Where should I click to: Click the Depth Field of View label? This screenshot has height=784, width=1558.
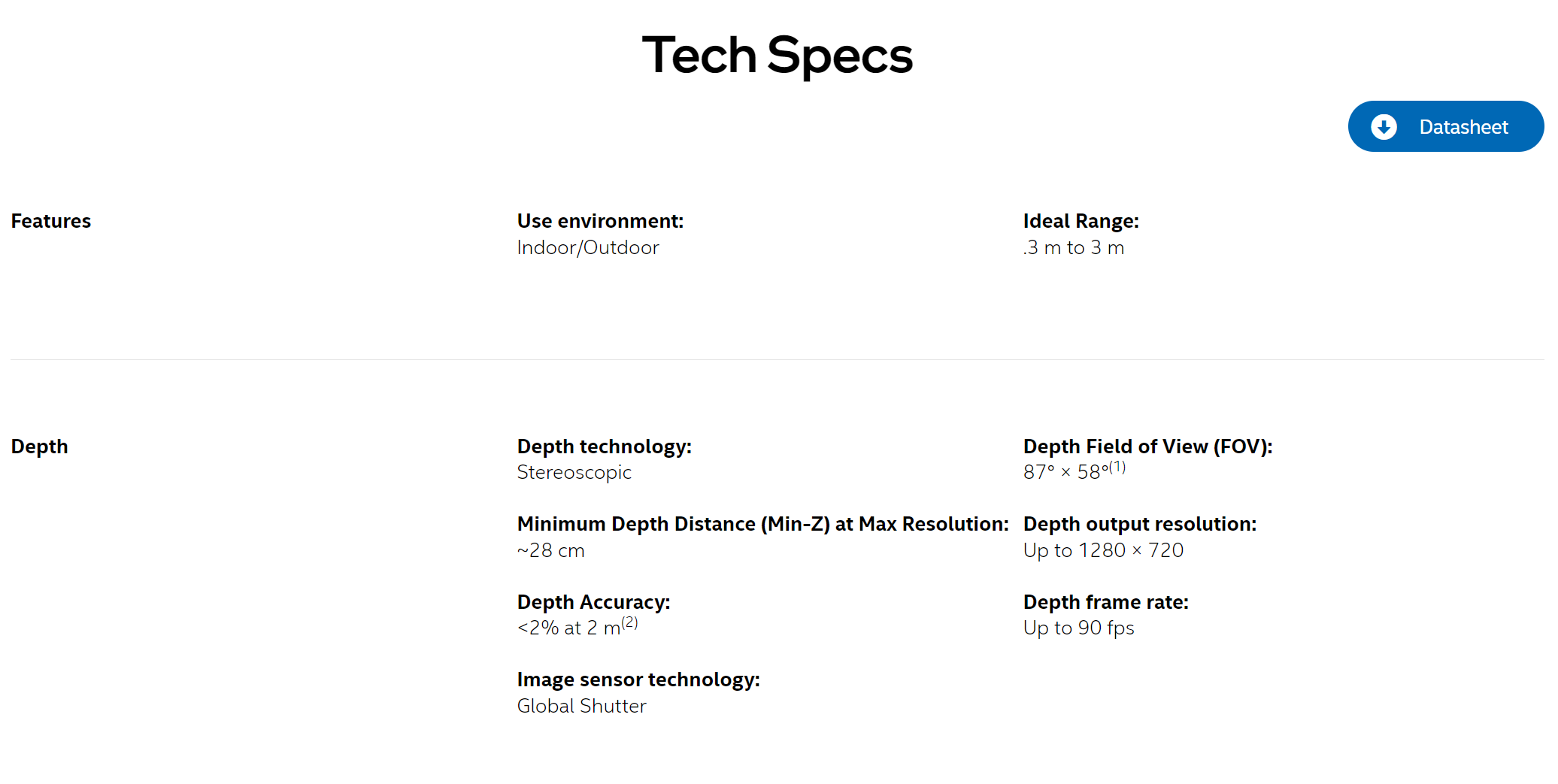1148,446
